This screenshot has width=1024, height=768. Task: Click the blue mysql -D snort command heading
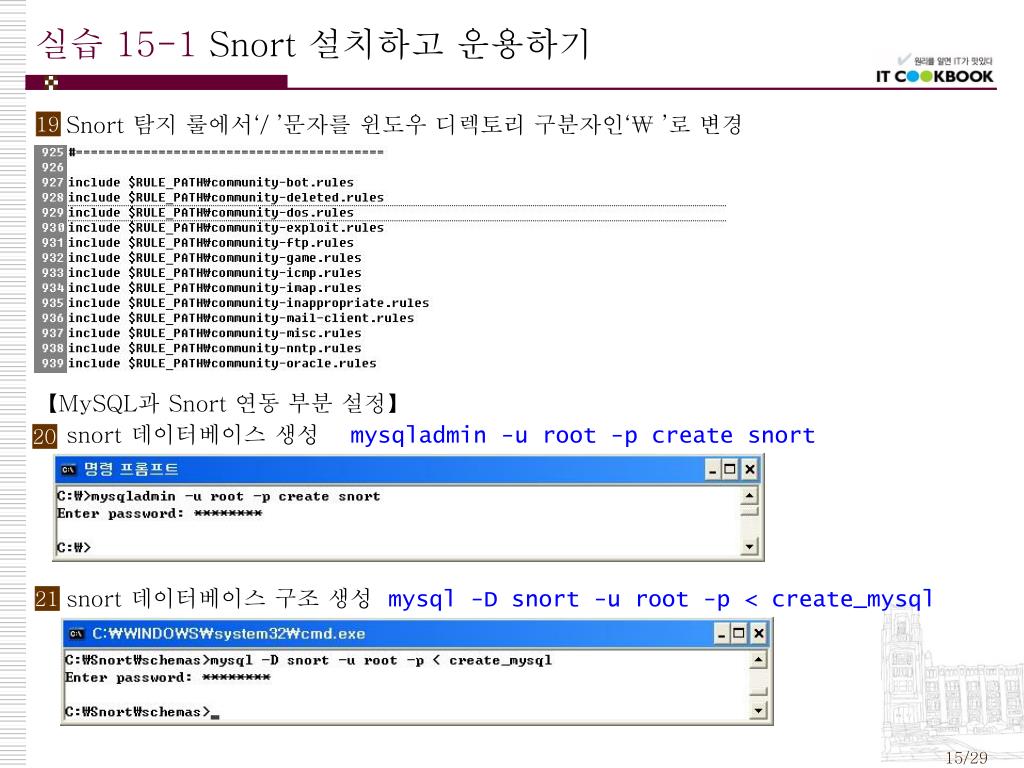tap(660, 599)
